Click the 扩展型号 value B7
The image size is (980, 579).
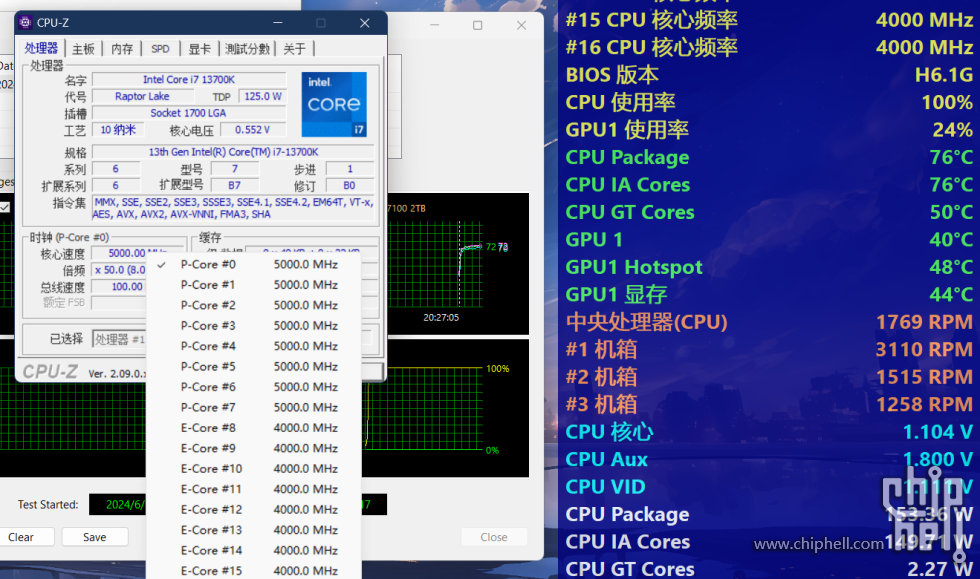234,186
